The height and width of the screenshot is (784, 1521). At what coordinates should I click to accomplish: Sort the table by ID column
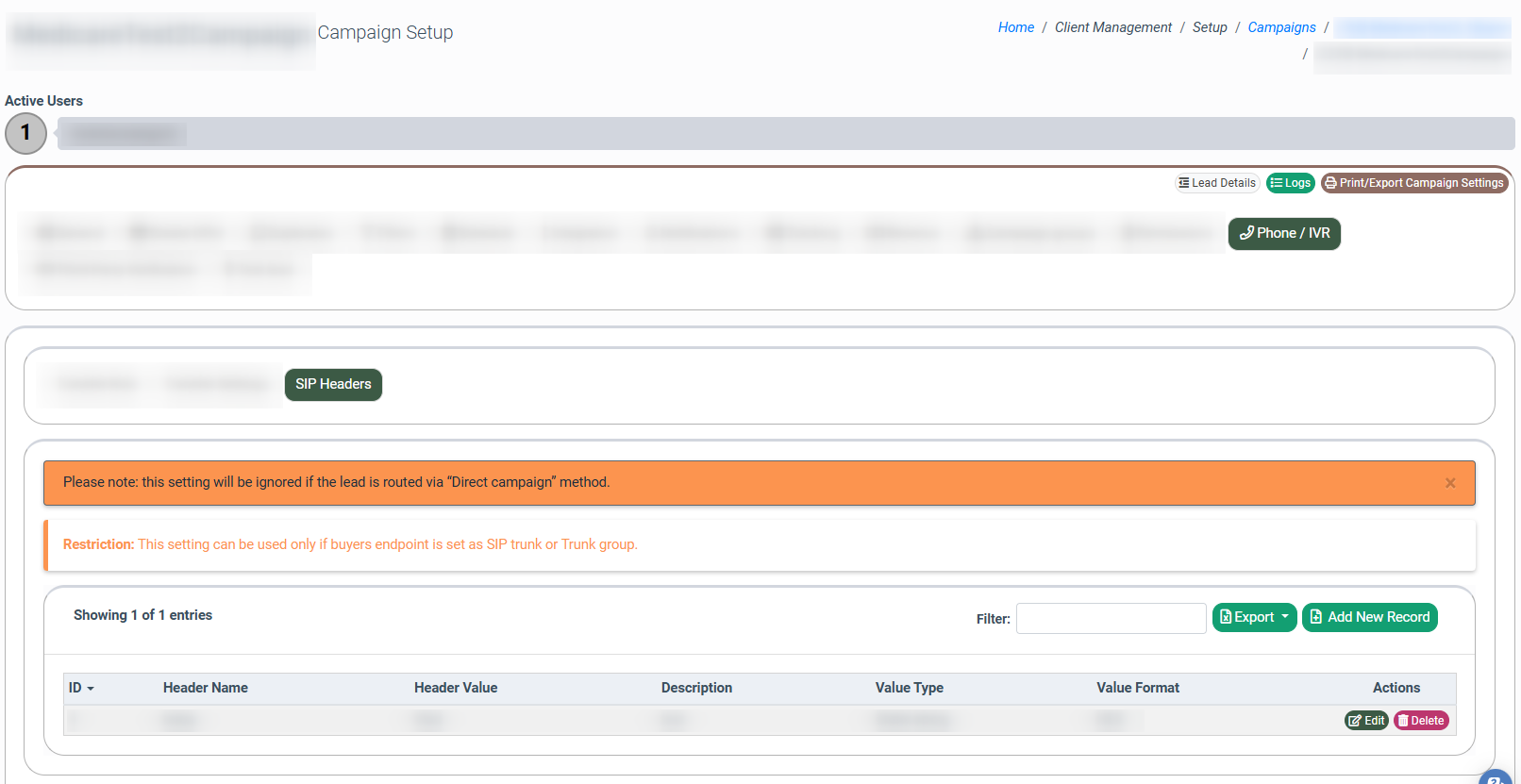tap(81, 688)
